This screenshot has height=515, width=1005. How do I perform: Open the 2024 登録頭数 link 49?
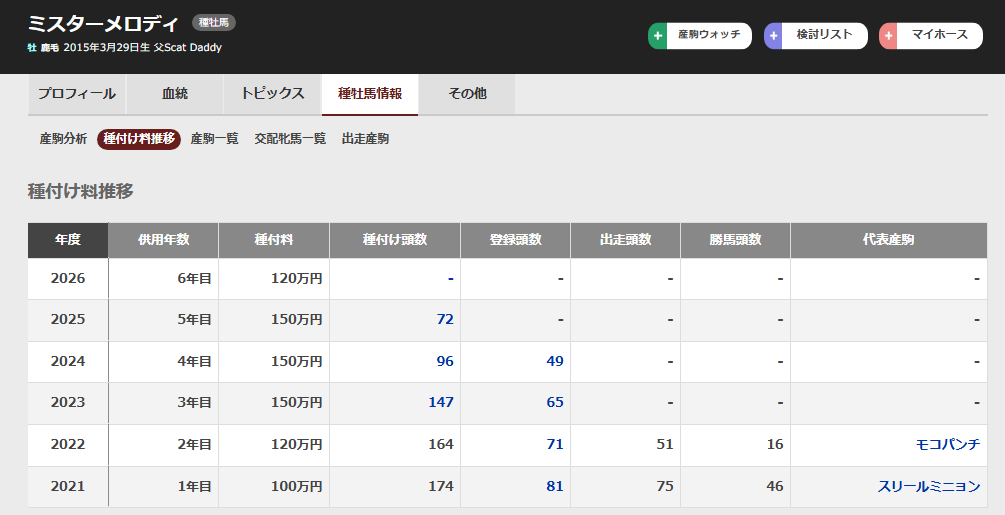pos(555,361)
